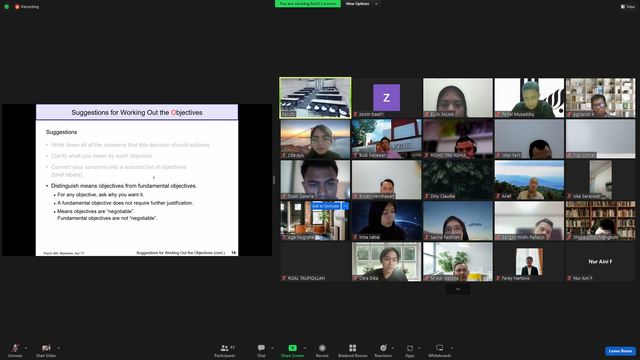Click slide page number 14
The height and width of the screenshot is (360, 640).
pyautogui.click(x=233, y=253)
